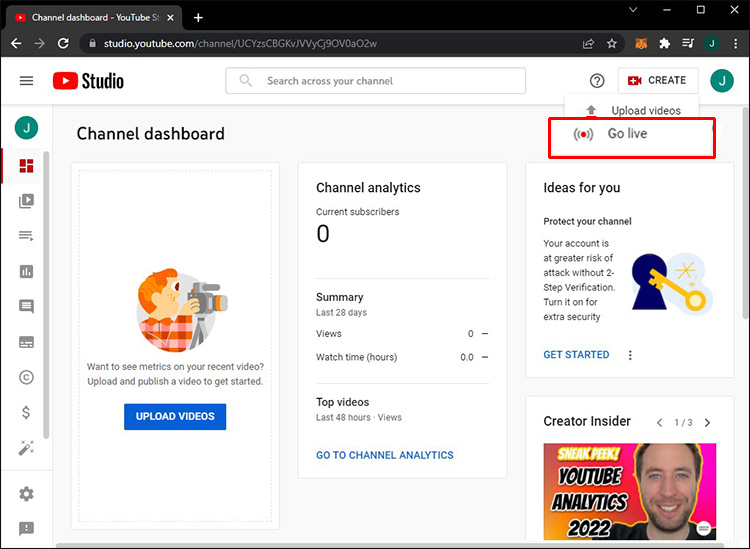The width and height of the screenshot is (750, 549).
Task: Open browser extensions puzzle icon
Action: [x=664, y=44]
